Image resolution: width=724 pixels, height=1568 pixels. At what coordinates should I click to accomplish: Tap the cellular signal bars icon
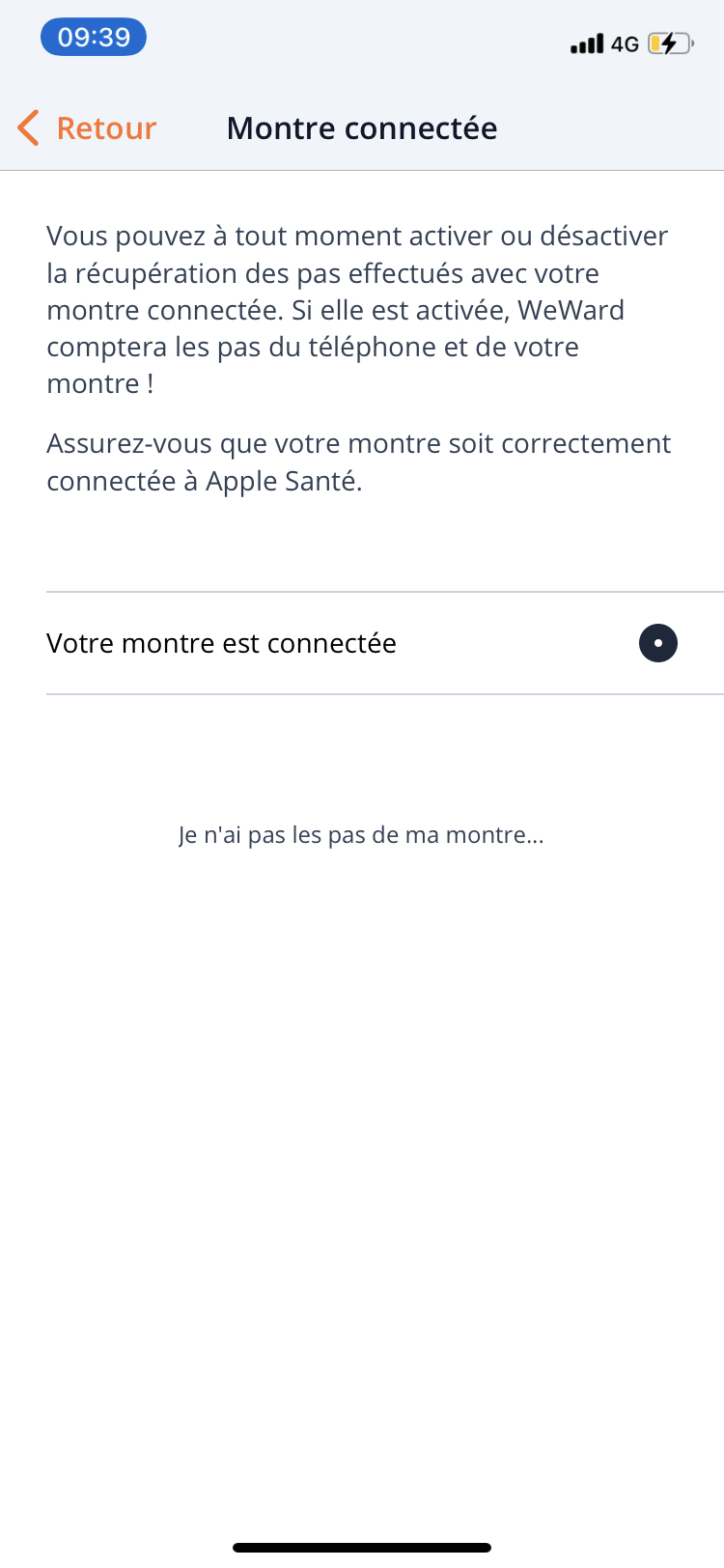pyautogui.click(x=586, y=43)
